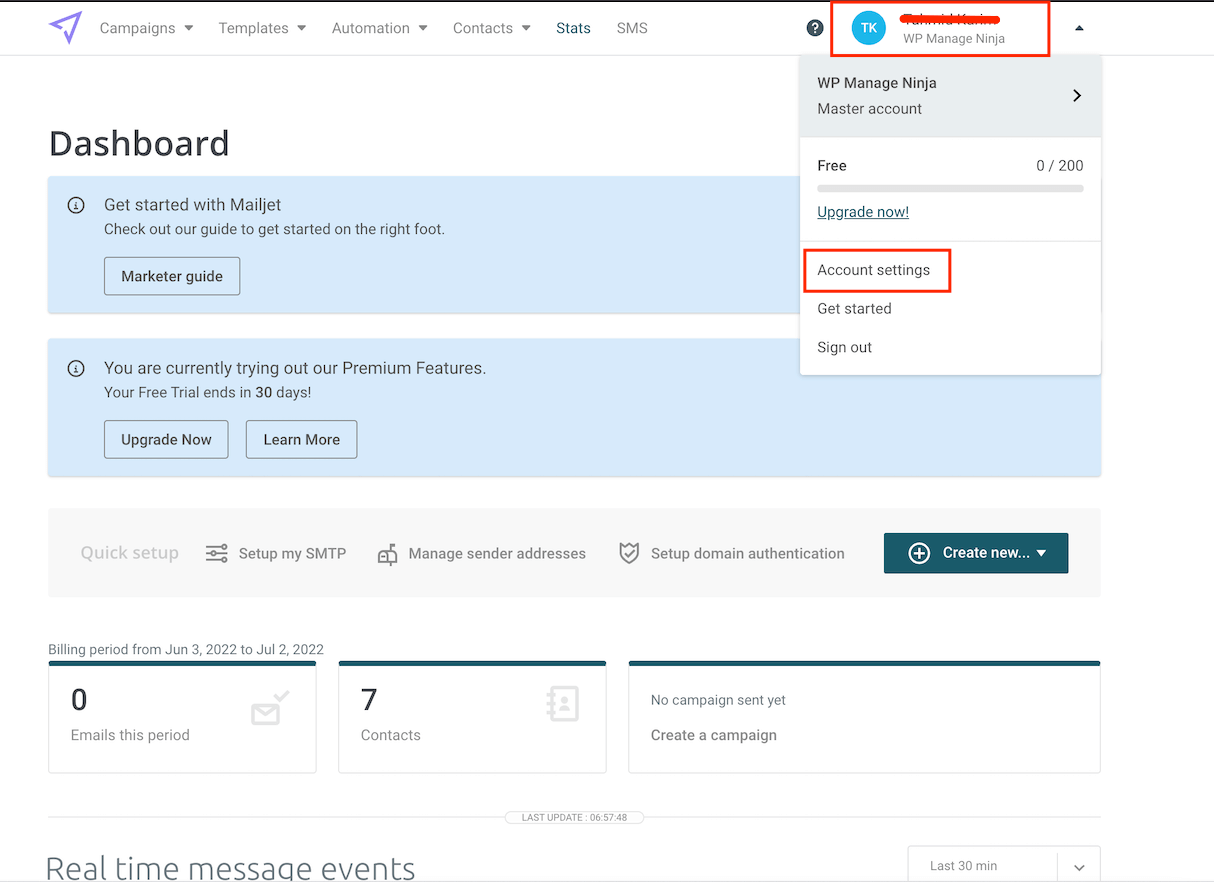Click the Mailjet paper plane logo

65,28
